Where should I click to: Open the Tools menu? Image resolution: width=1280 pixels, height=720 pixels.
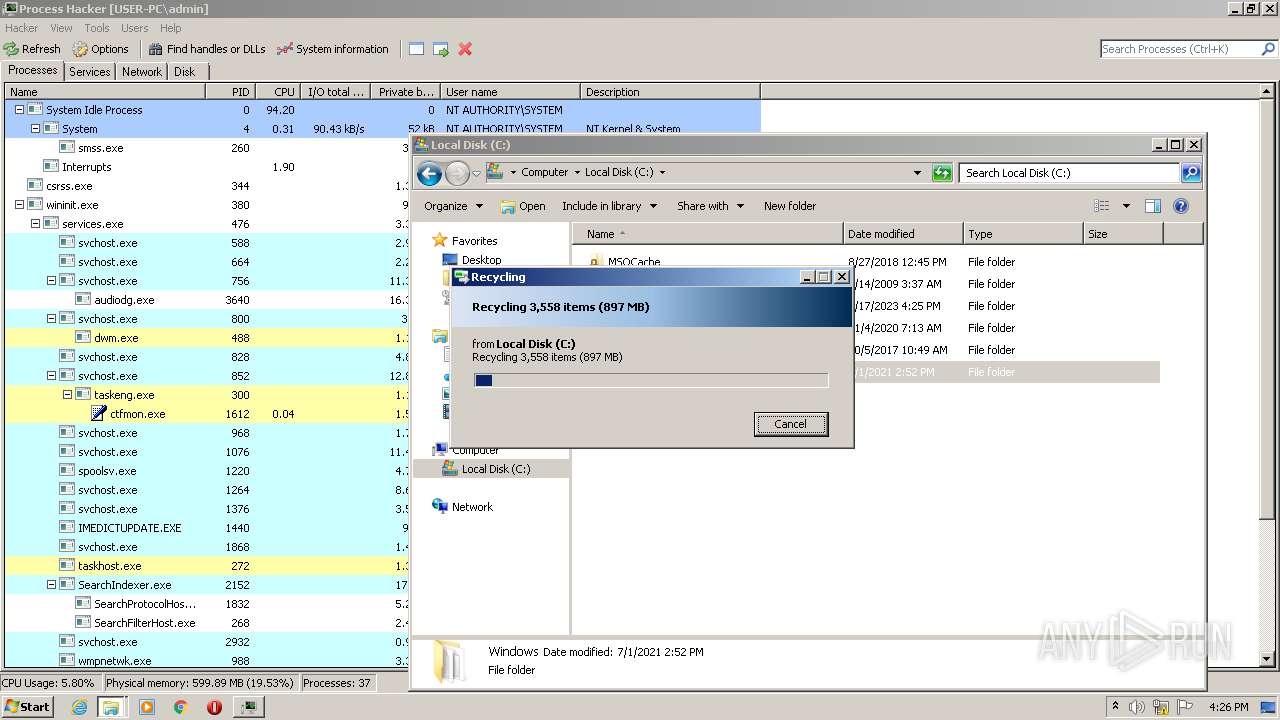(x=97, y=28)
